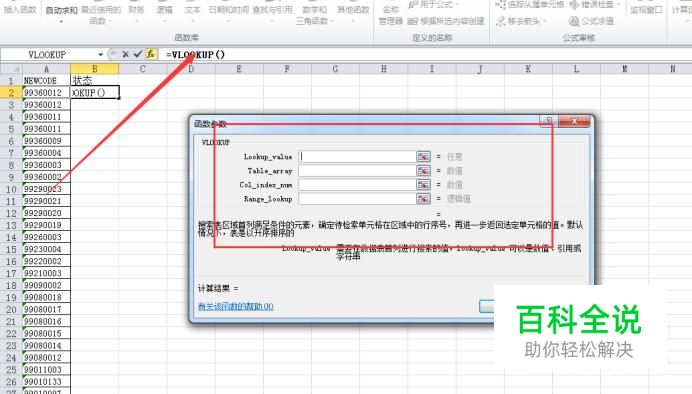Viewport: 692px width, 394px height.
Task: Open the 有关该函数的帮助 link
Action: point(236,306)
